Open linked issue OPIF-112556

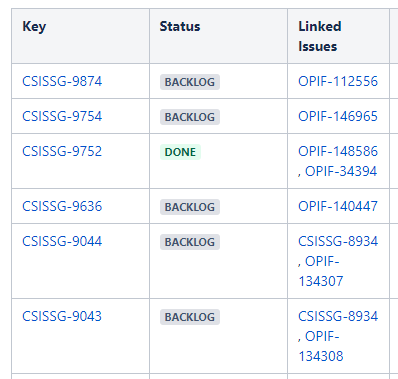click(x=338, y=81)
